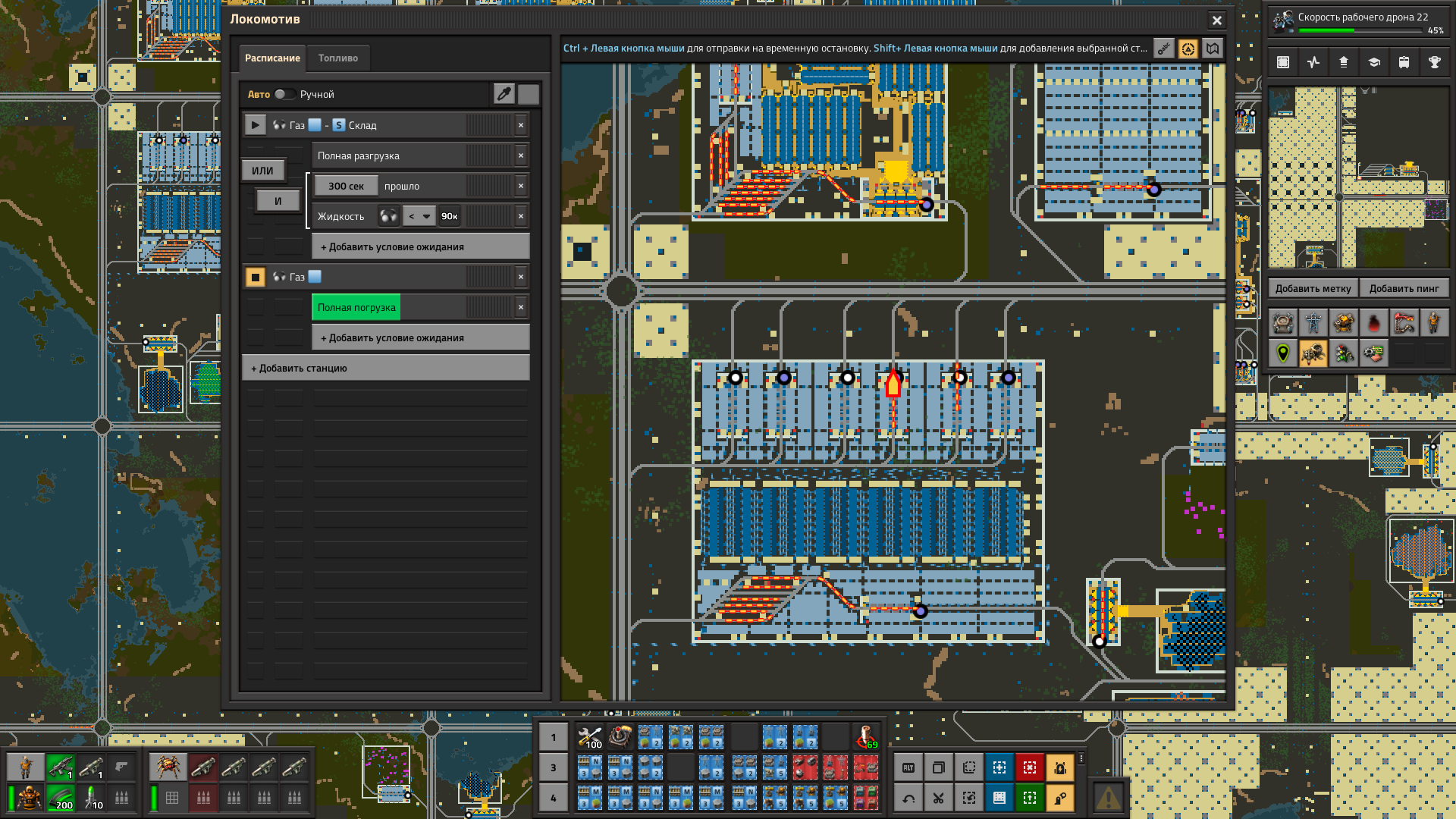
Task: Toggle ALT info mode shortcut
Action: [908, 767]
